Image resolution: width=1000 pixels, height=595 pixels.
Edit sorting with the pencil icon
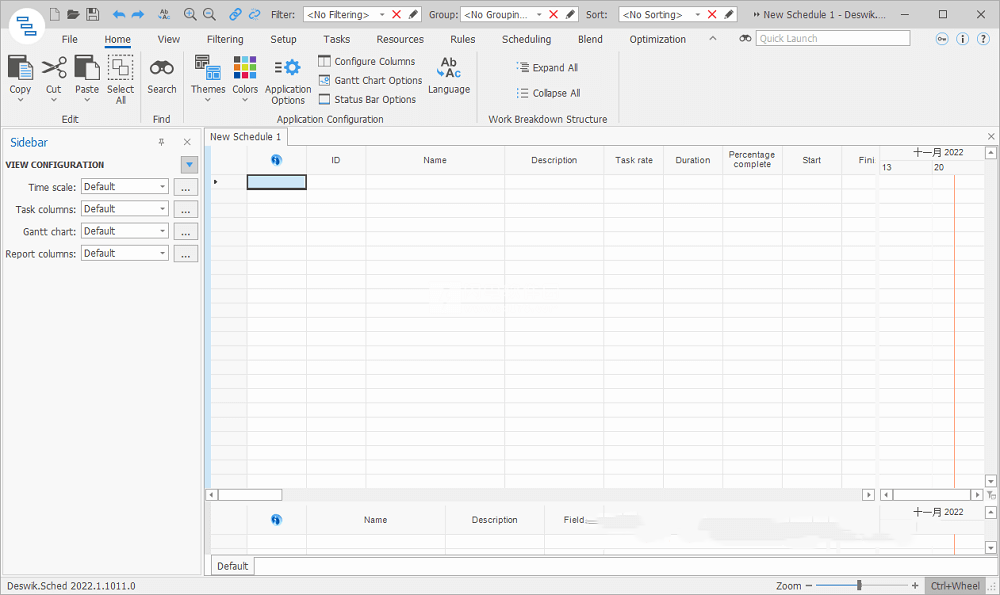coord(729,14)
